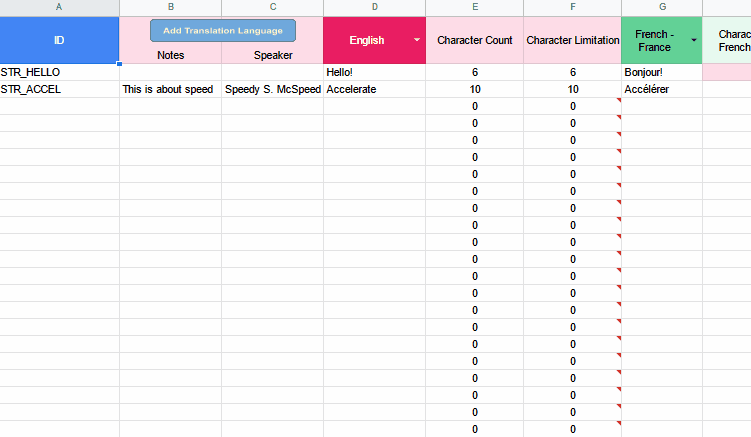Click the Add Translation Language button
751x437 pixels.
223,31
